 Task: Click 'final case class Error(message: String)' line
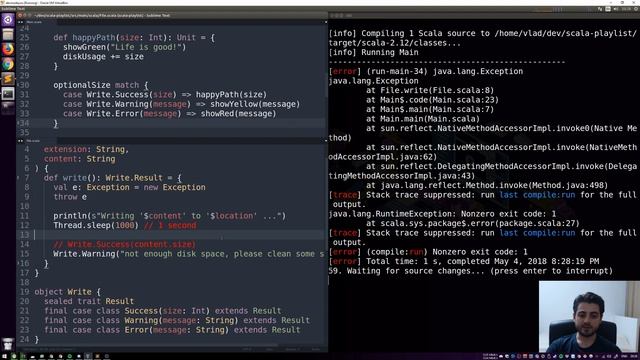[x=172, y=330]
